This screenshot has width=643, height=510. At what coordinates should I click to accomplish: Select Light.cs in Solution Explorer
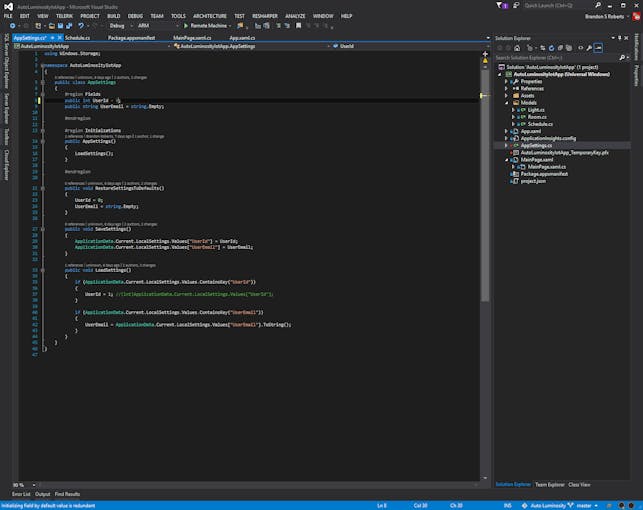(x=536, y=110)
